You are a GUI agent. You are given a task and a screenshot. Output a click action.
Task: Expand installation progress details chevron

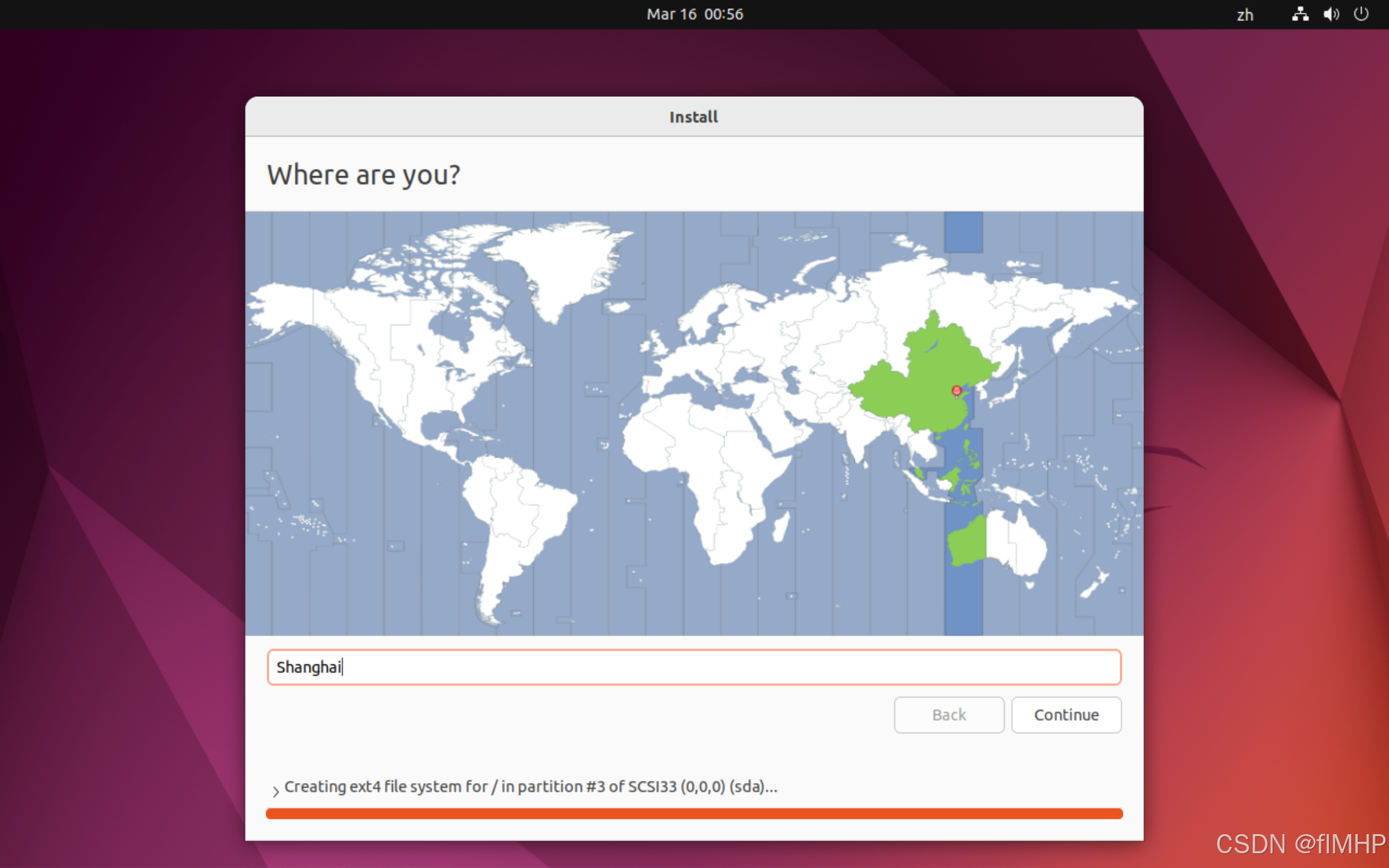pos(276,791)
